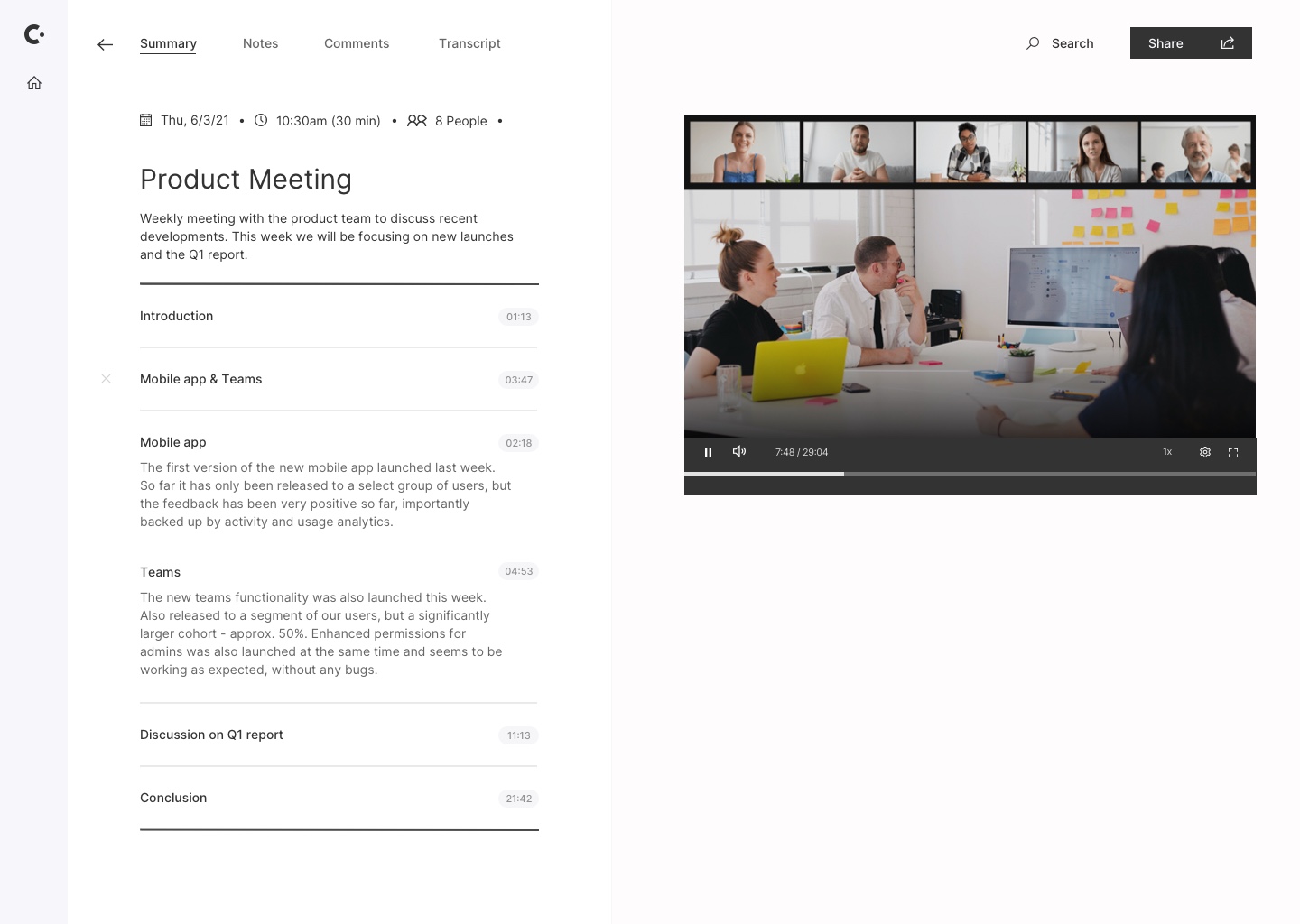This screenshot has width=1300, height=924.
Task: Click the Search label
Action: click(x=1072, y=43)
